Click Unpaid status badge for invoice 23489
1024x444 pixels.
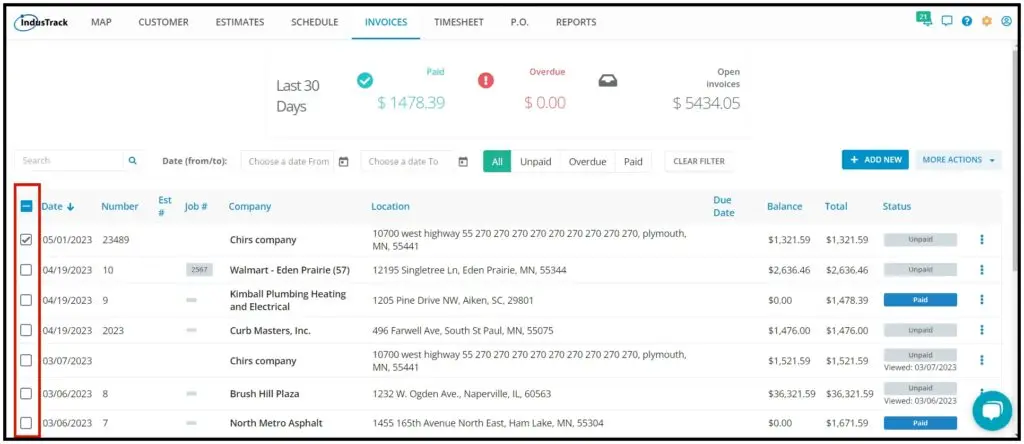point(920,240)
